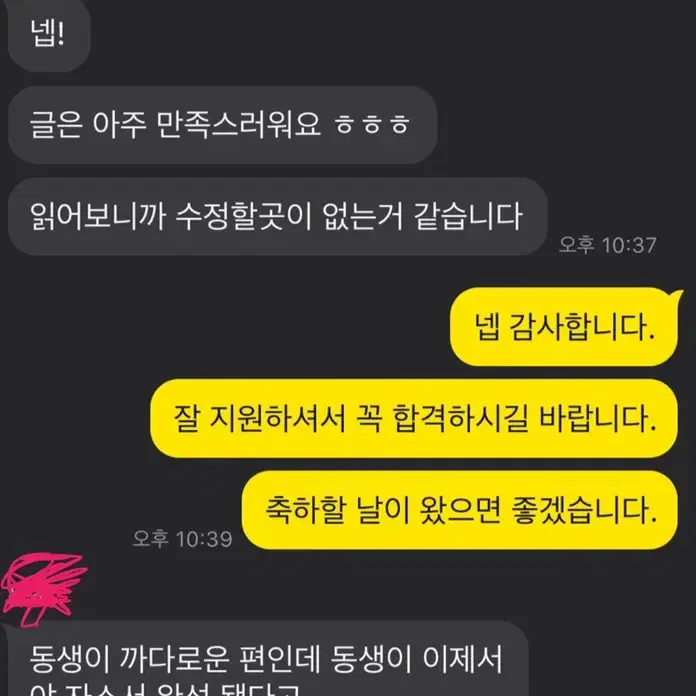Image resolution: width=696 pixels, height=696 pixels.
Task: Tap the word '만족스러워요' in the gray bubble
Action: click(x=239, y=125)
